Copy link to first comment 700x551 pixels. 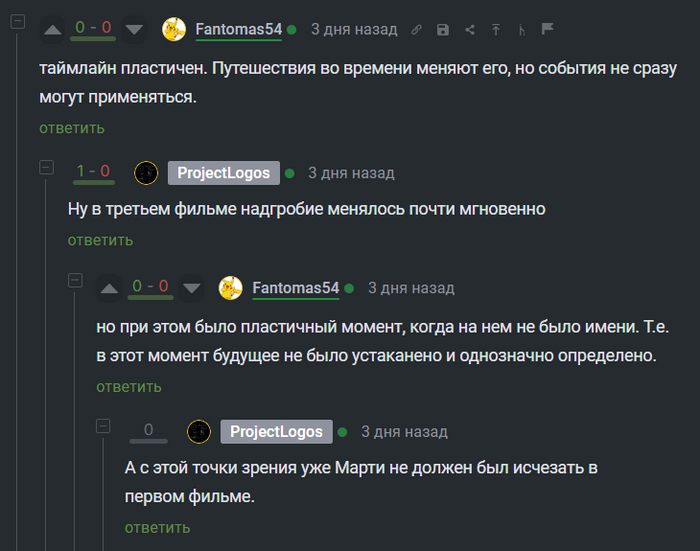tap(417, 30)
